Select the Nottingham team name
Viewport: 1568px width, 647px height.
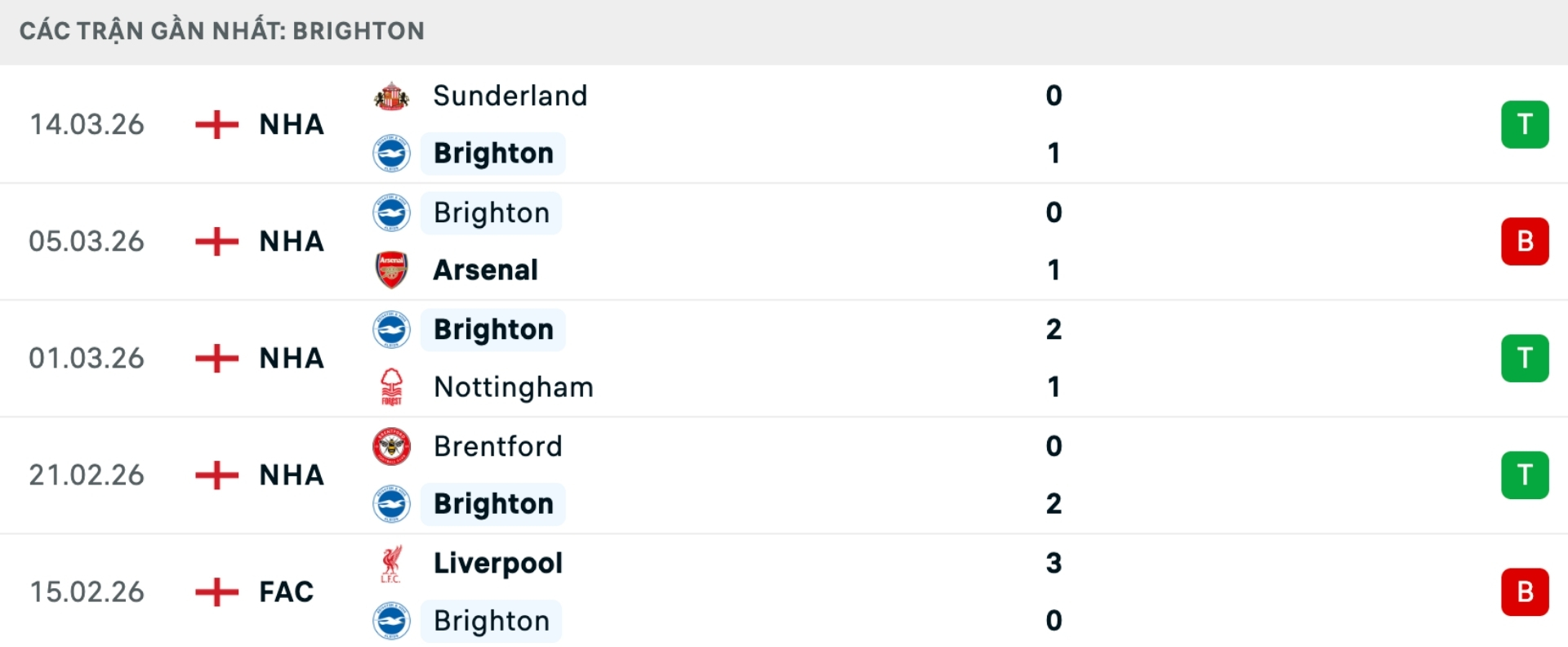click(x=513, y=386)
